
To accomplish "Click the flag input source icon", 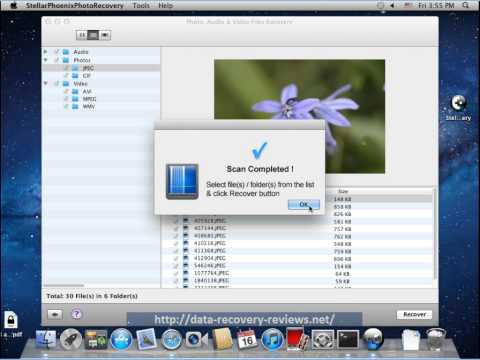I will [408, 5].
